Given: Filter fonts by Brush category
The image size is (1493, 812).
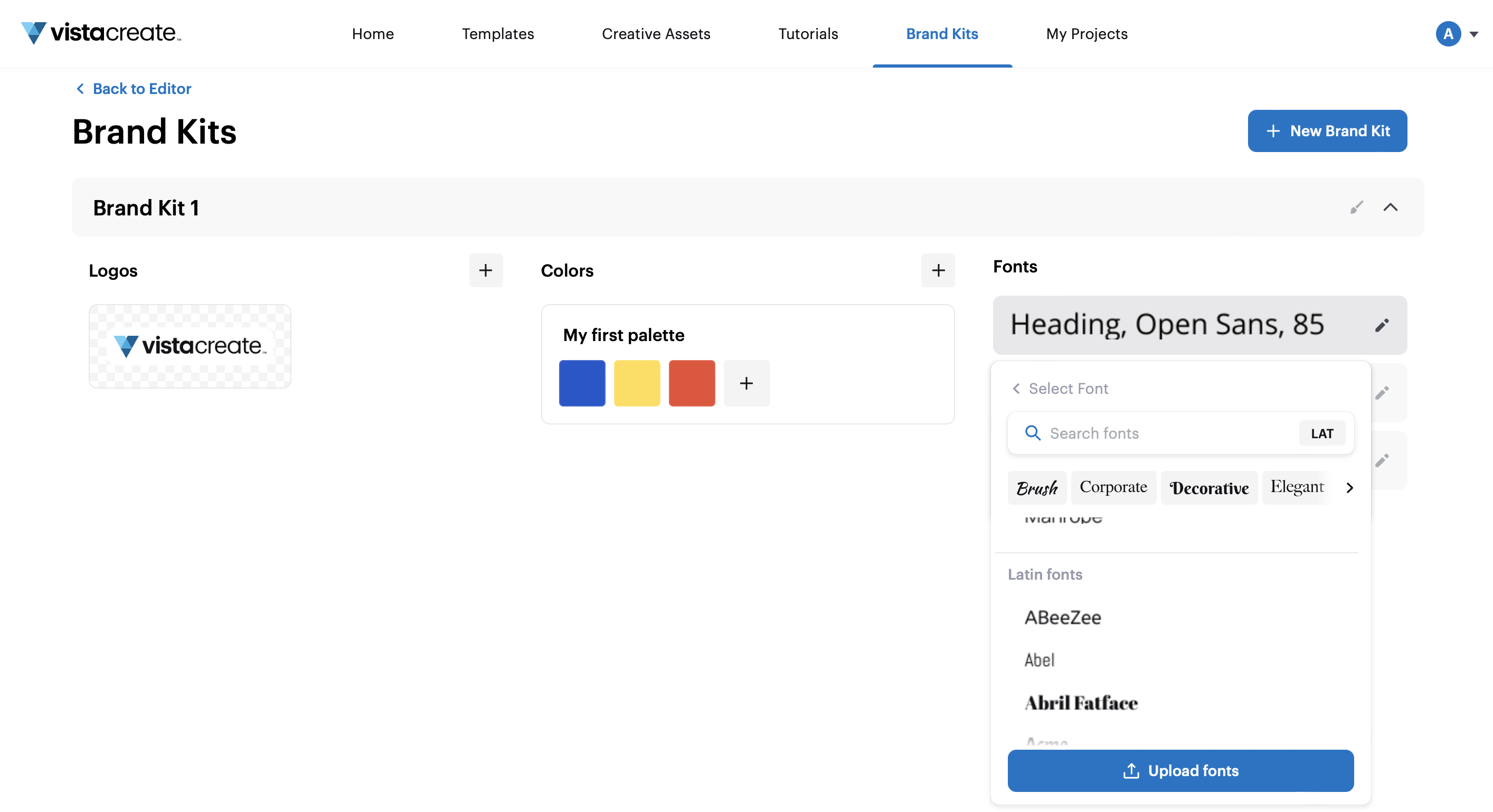Looking at the screenshot, I should 1037,487.
